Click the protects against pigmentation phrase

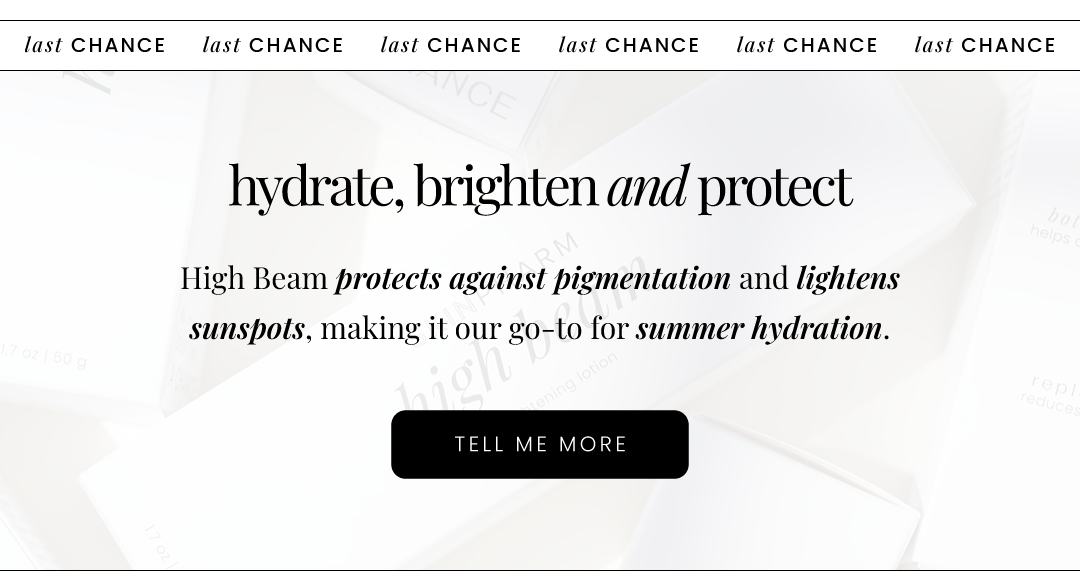coord(533,279)
